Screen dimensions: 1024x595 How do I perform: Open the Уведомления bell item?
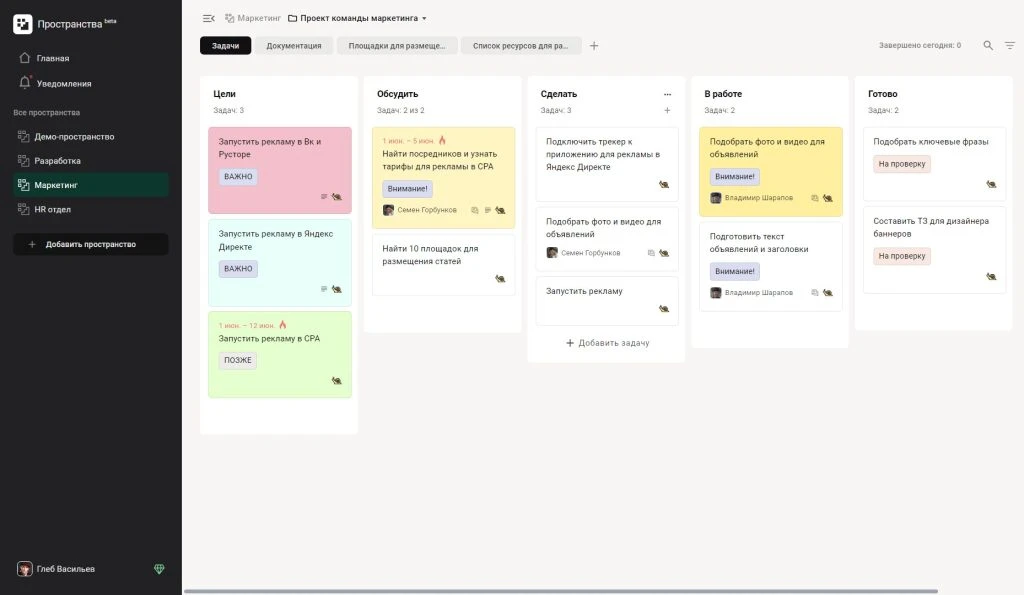pos(64,84)
